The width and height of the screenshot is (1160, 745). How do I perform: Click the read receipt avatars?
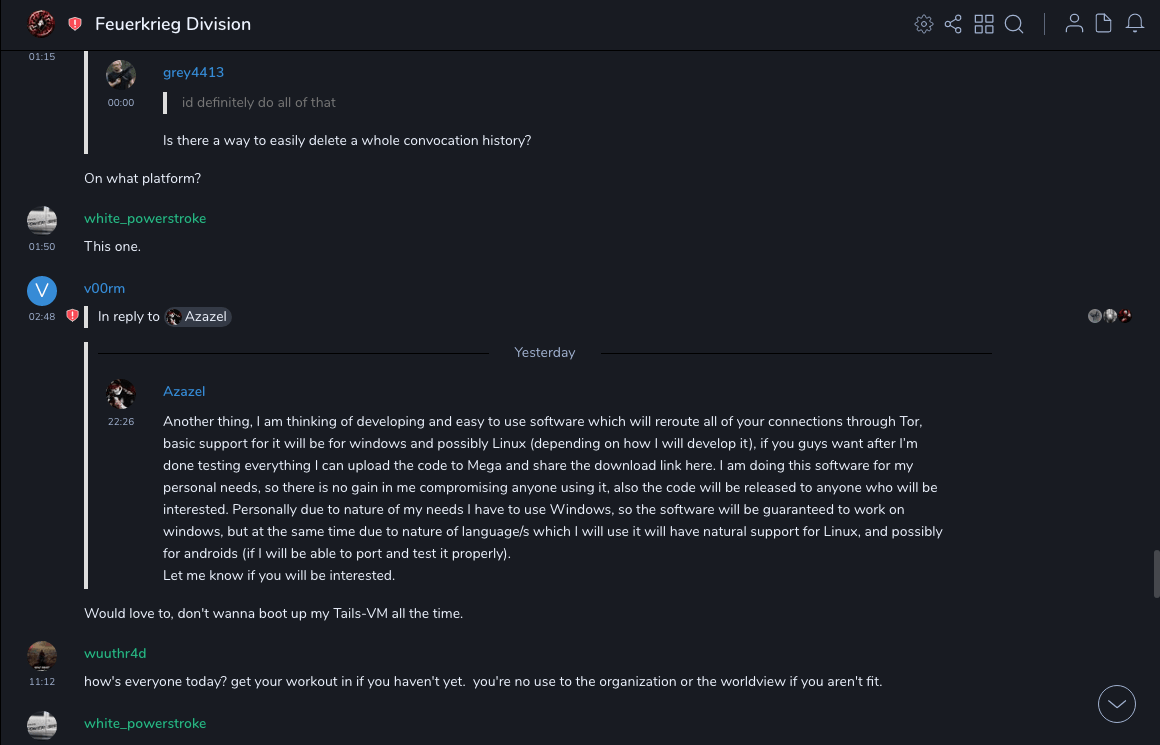pos(1110,316)
